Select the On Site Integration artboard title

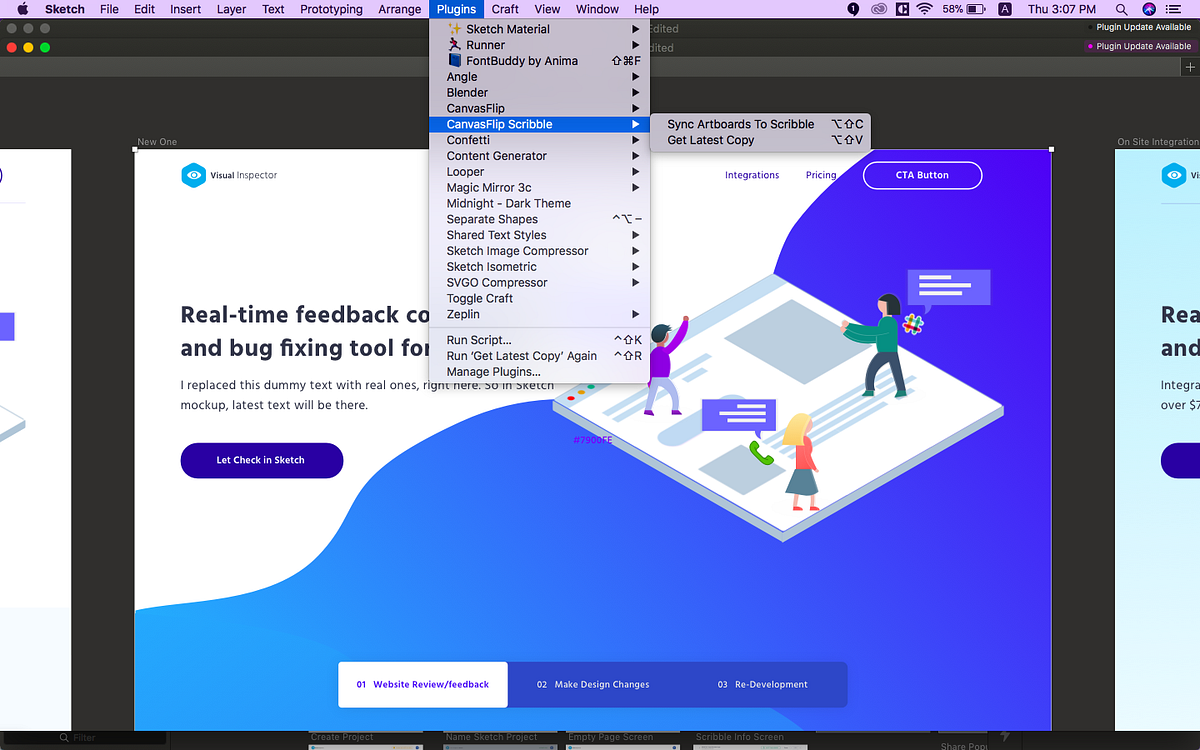tap(1158, 142)
